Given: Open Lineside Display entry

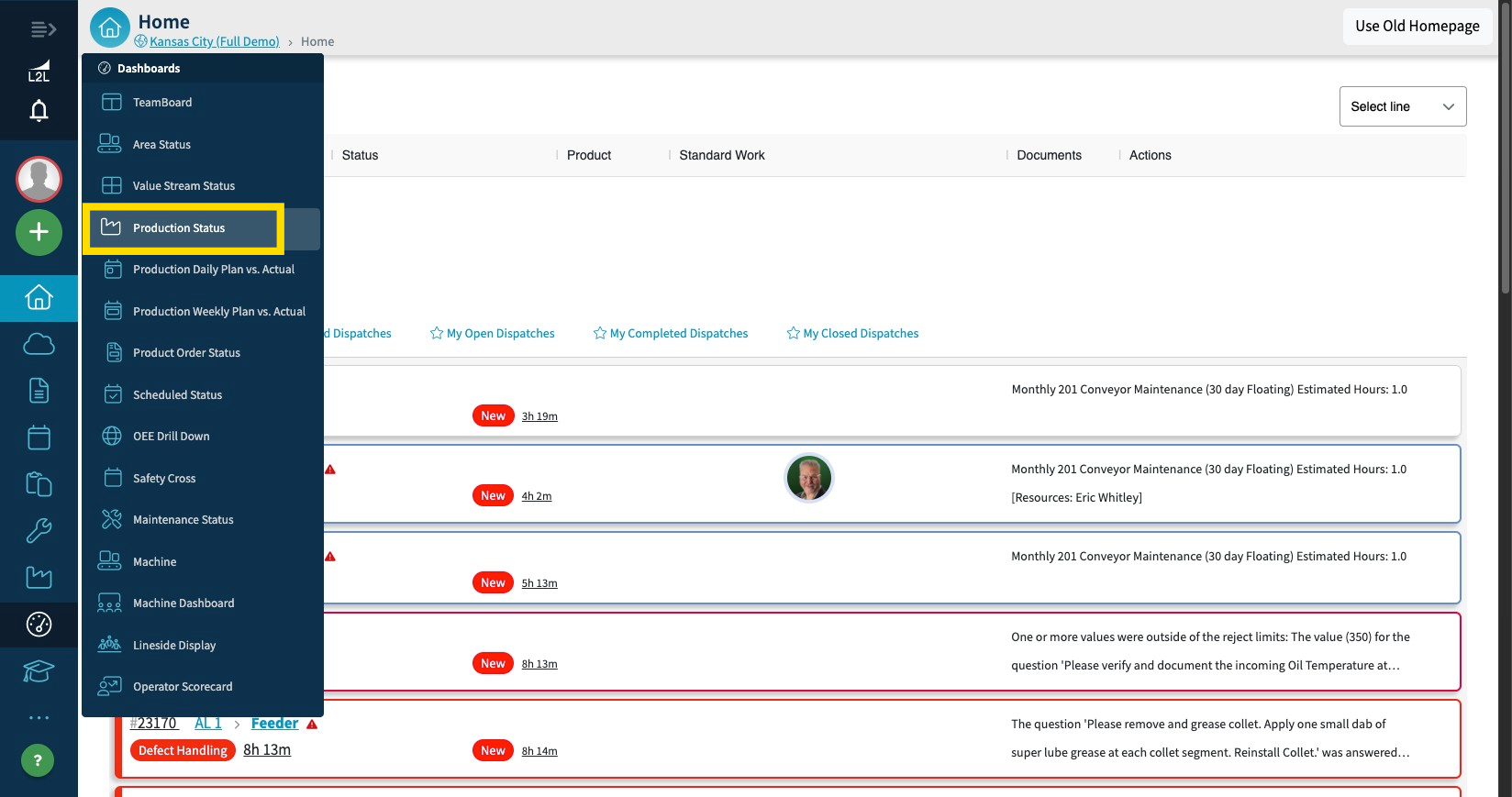Looking at the screenshot, I should click(203, 645).
